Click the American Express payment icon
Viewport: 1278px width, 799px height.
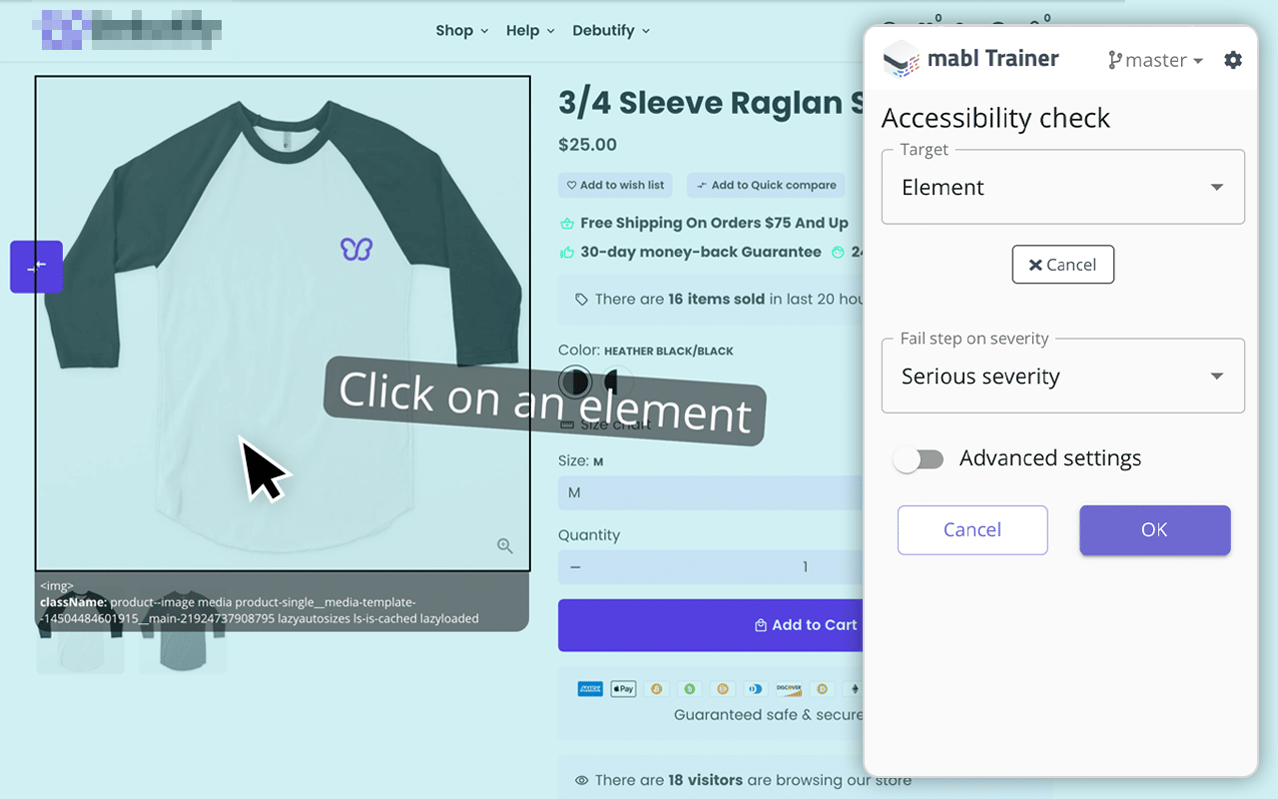point(590,689)
